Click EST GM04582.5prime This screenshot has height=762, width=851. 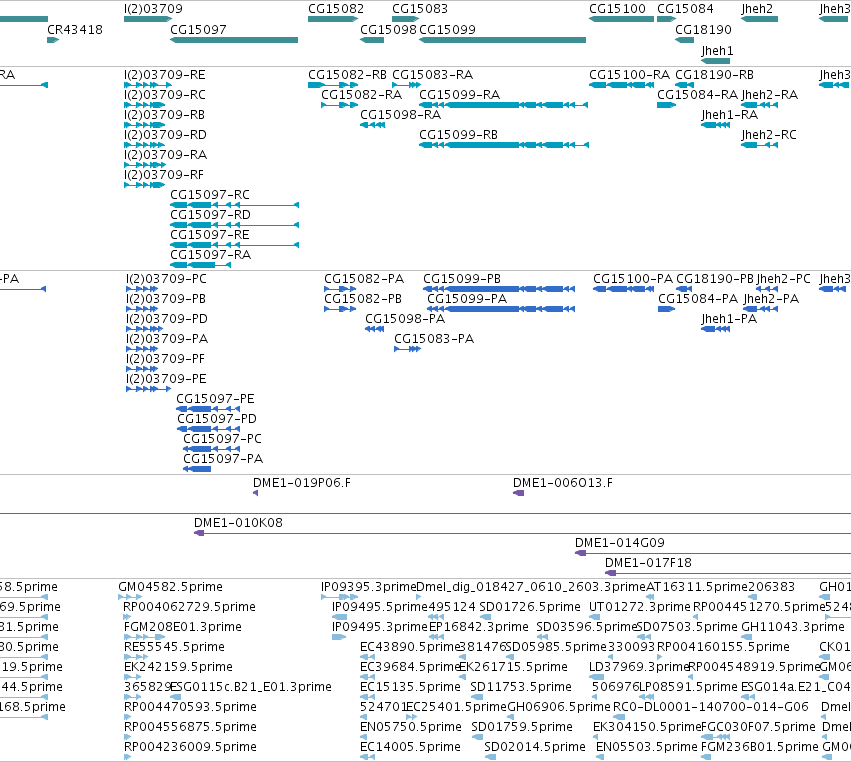(x=130, y=597)
